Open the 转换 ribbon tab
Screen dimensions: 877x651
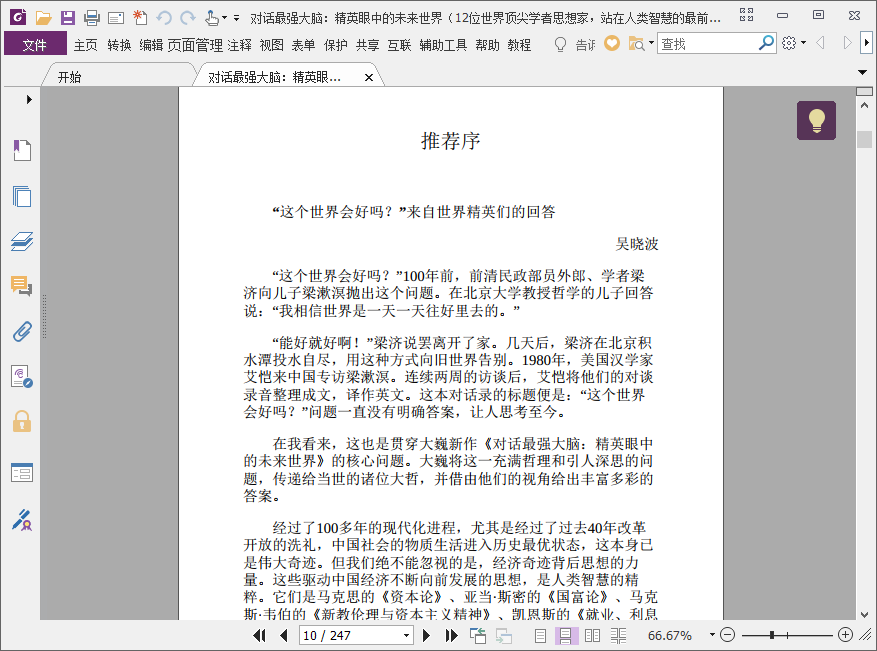119,45
